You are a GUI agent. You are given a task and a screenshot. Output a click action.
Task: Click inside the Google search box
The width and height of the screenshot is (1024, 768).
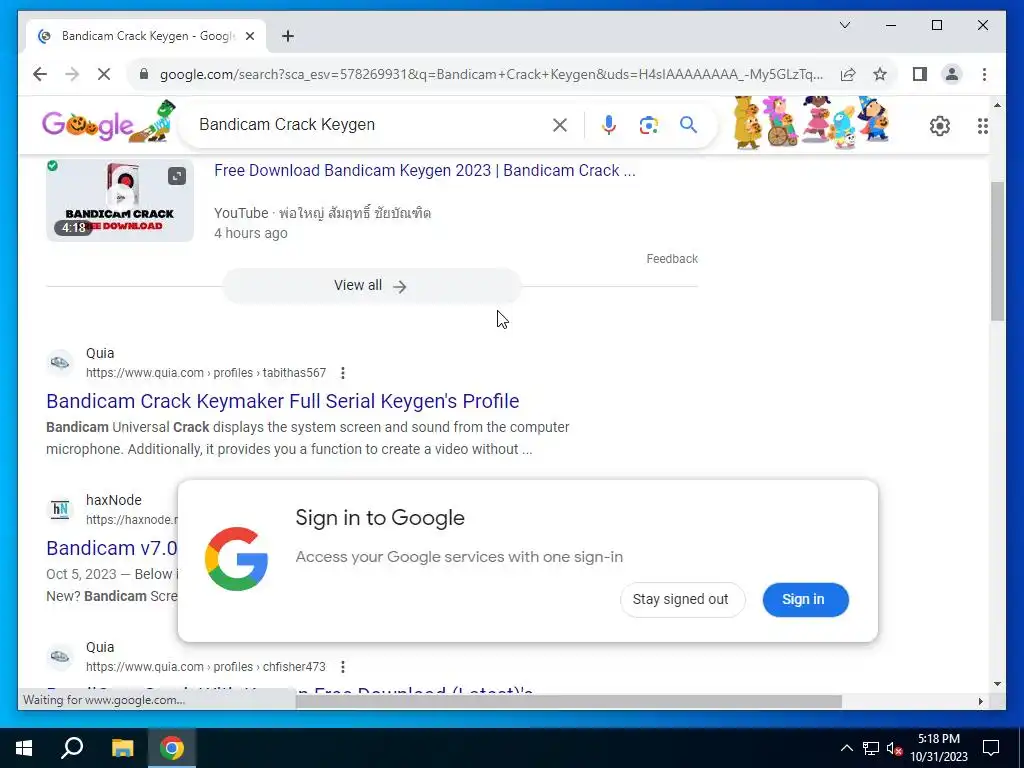pyautogui.click(x=372, y=125)
